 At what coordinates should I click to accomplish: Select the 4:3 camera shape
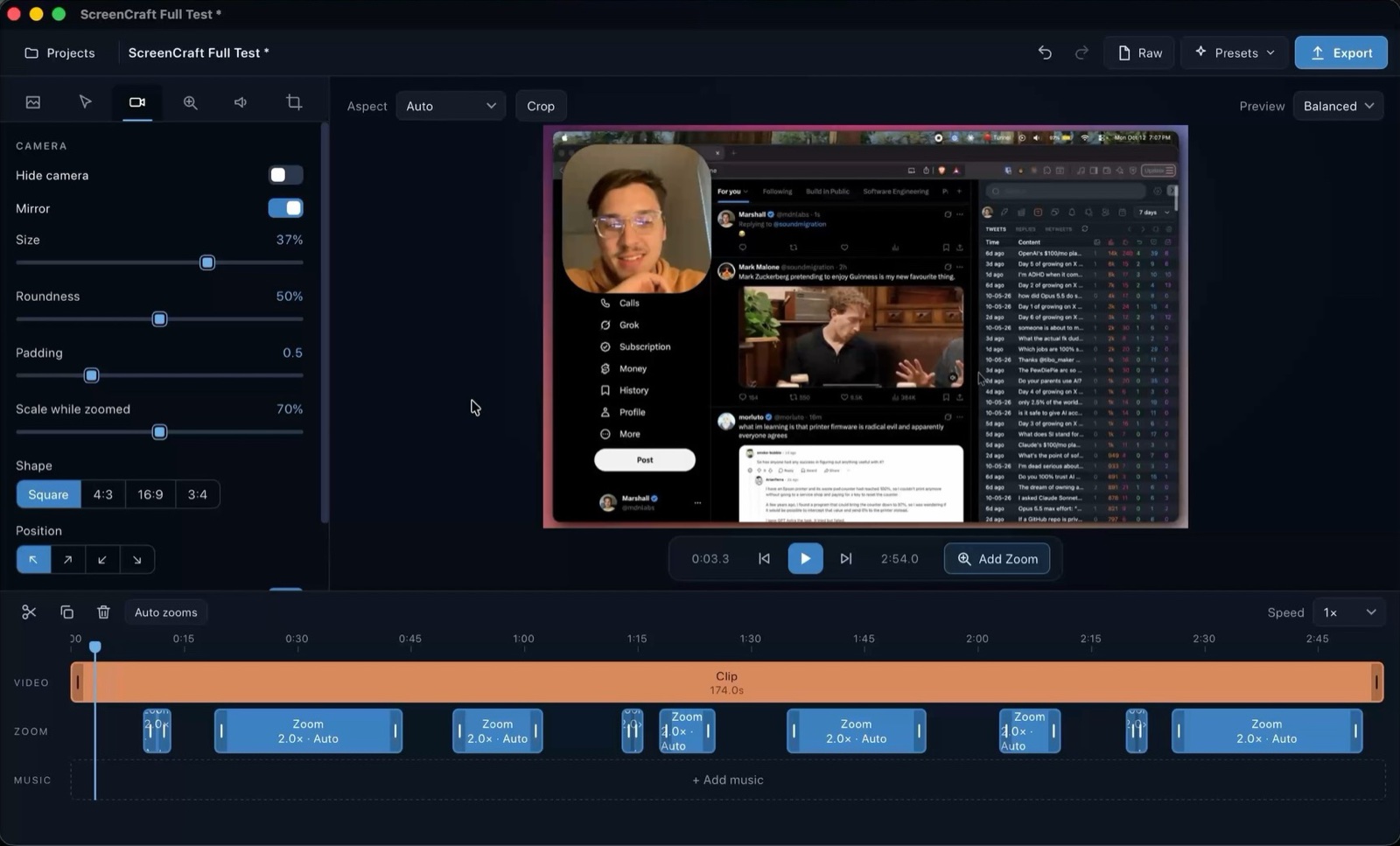[103, 494]
